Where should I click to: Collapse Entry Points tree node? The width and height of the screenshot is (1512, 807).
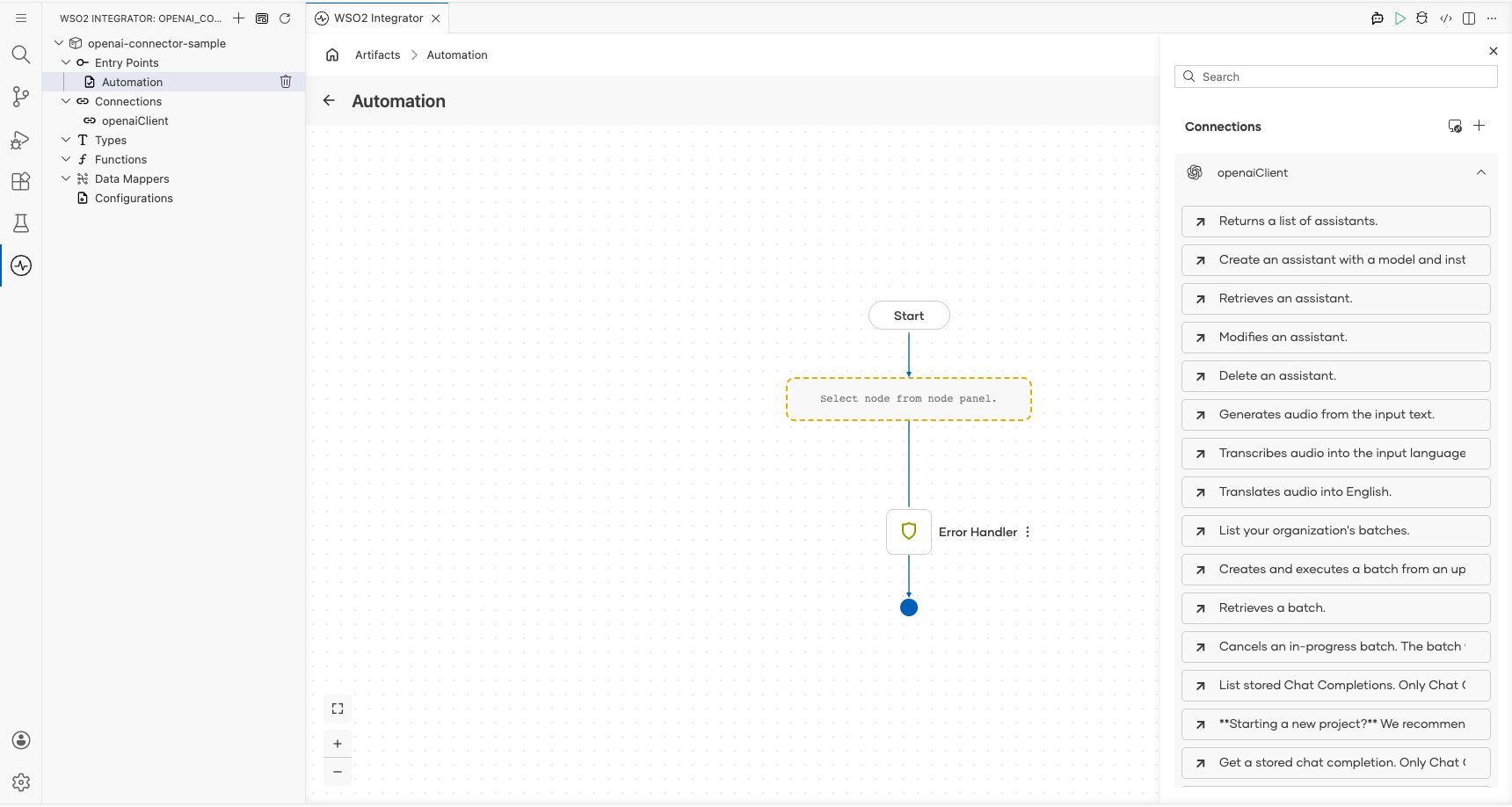(66, 62)
